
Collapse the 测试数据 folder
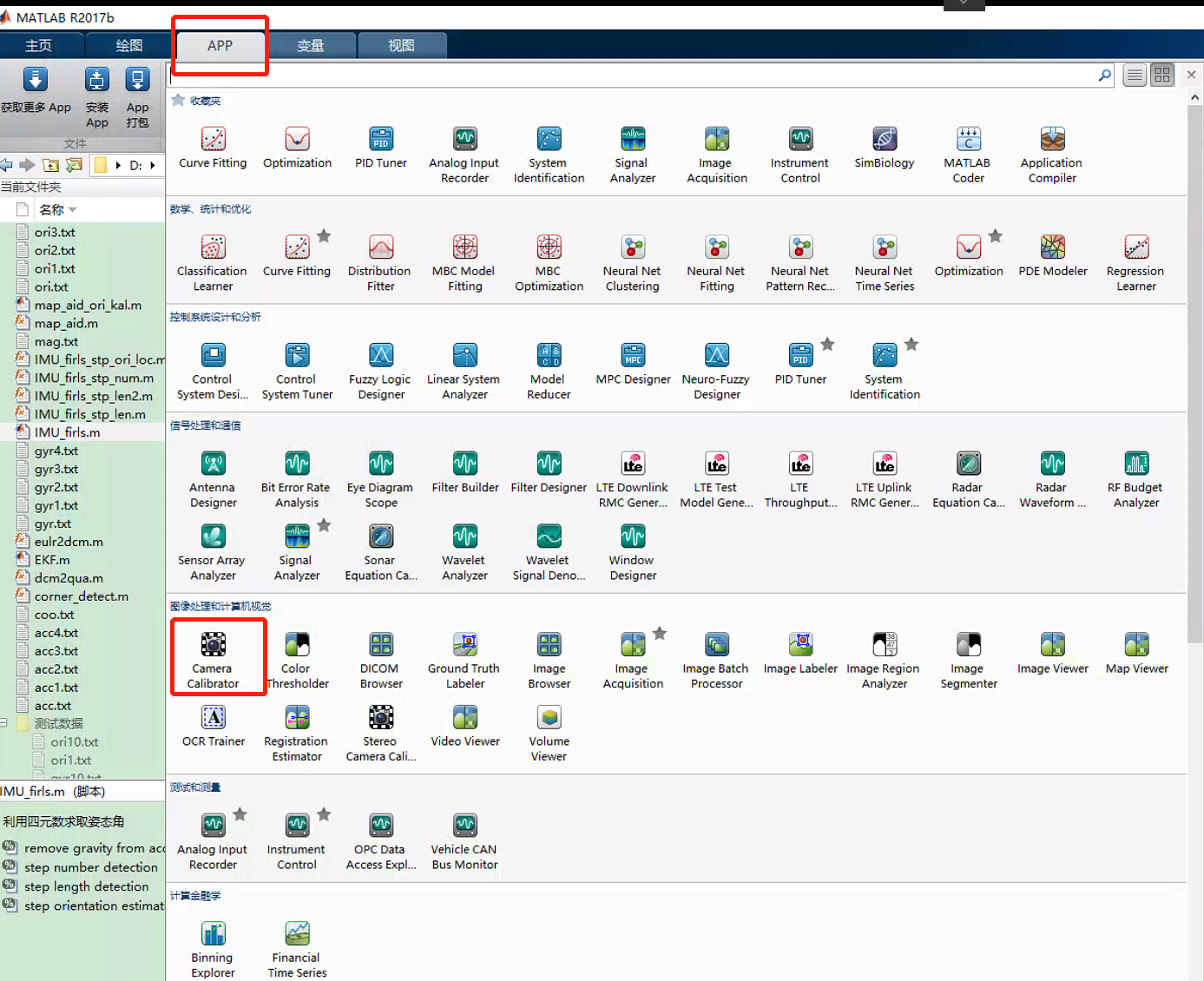click(x=5, y=723)
